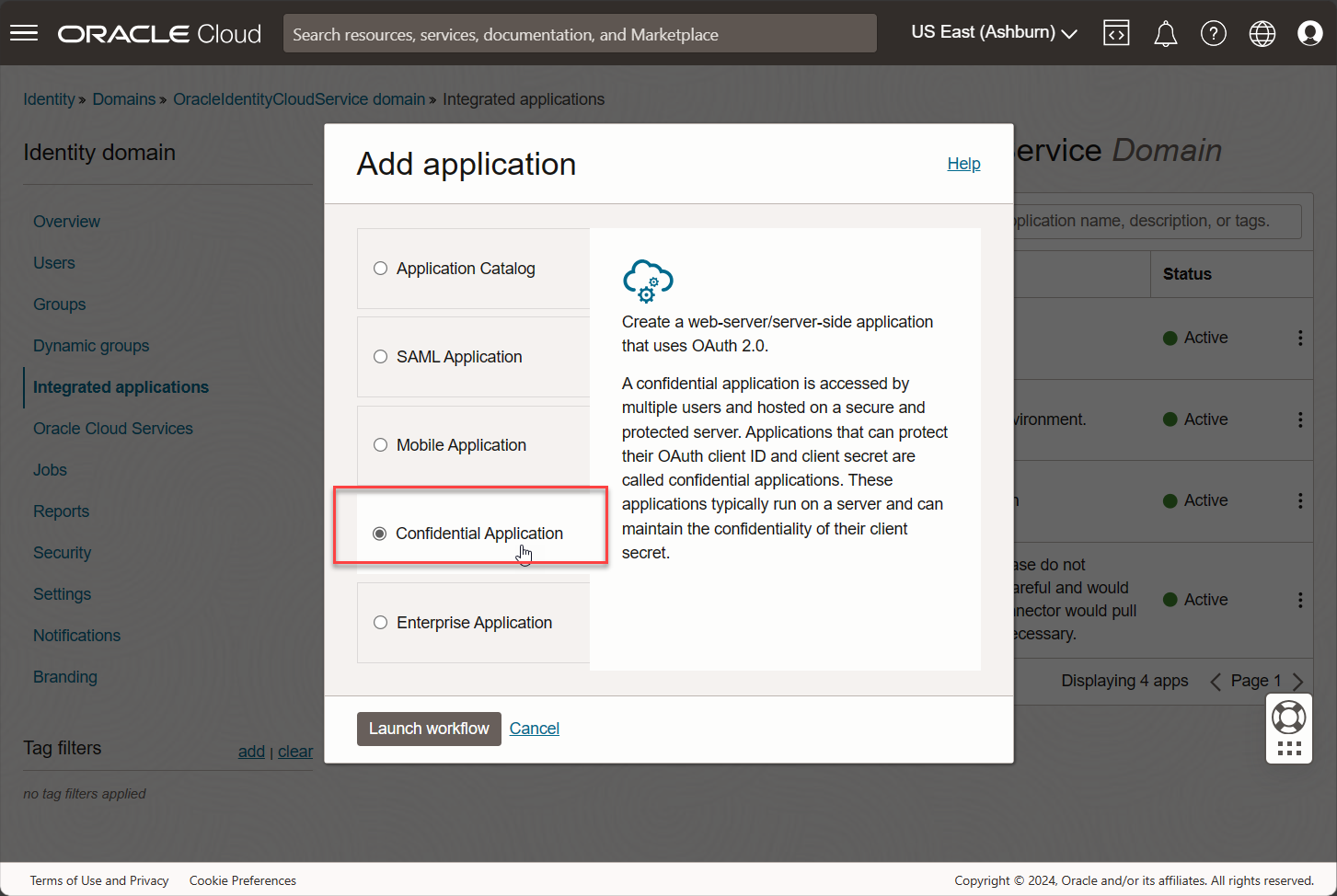Open the floating support widget
The width and height of the screenshot is (1337, 896).
pos(1288,717)
